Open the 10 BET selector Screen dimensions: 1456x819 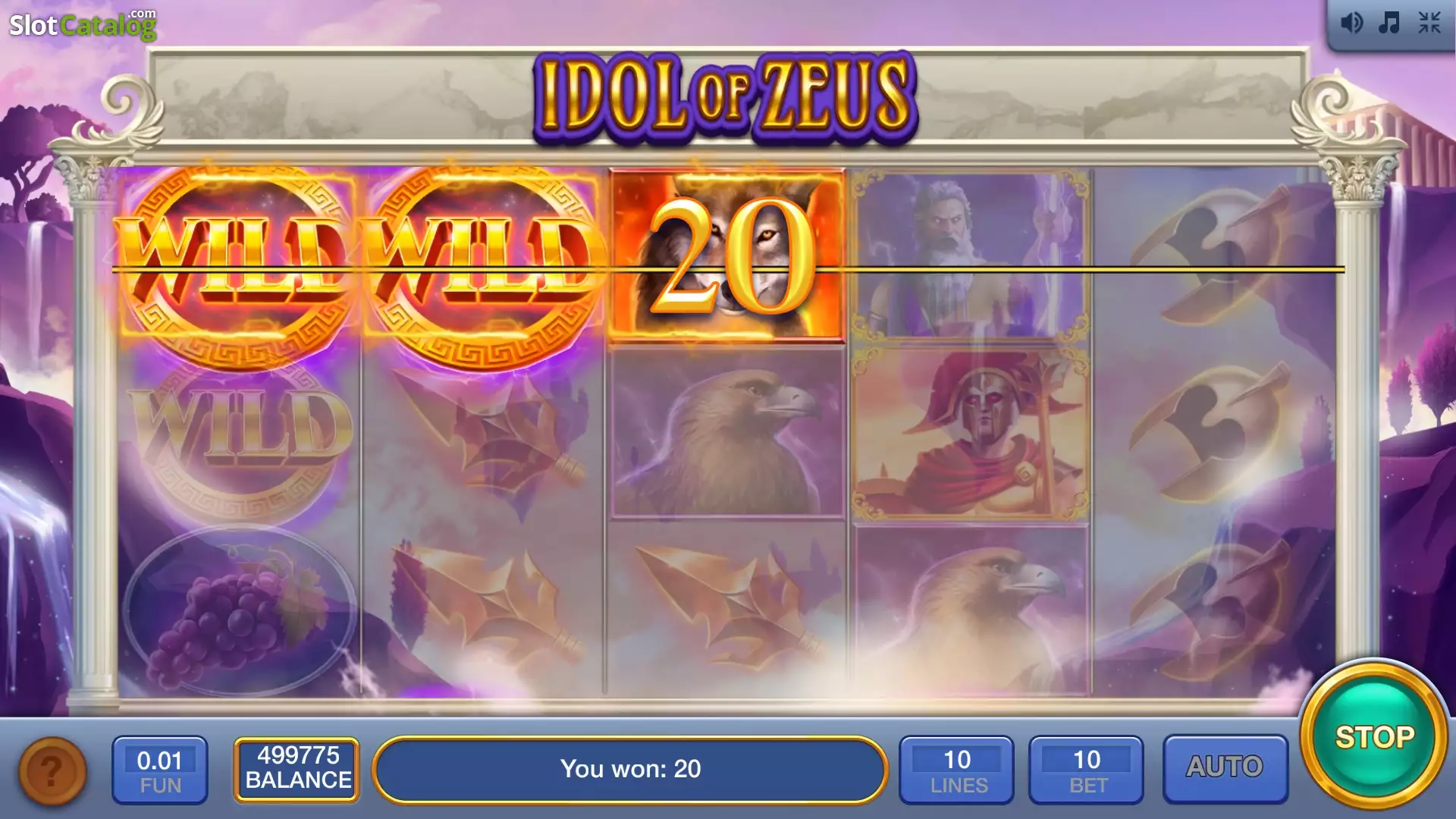(x=1087, y=770)
